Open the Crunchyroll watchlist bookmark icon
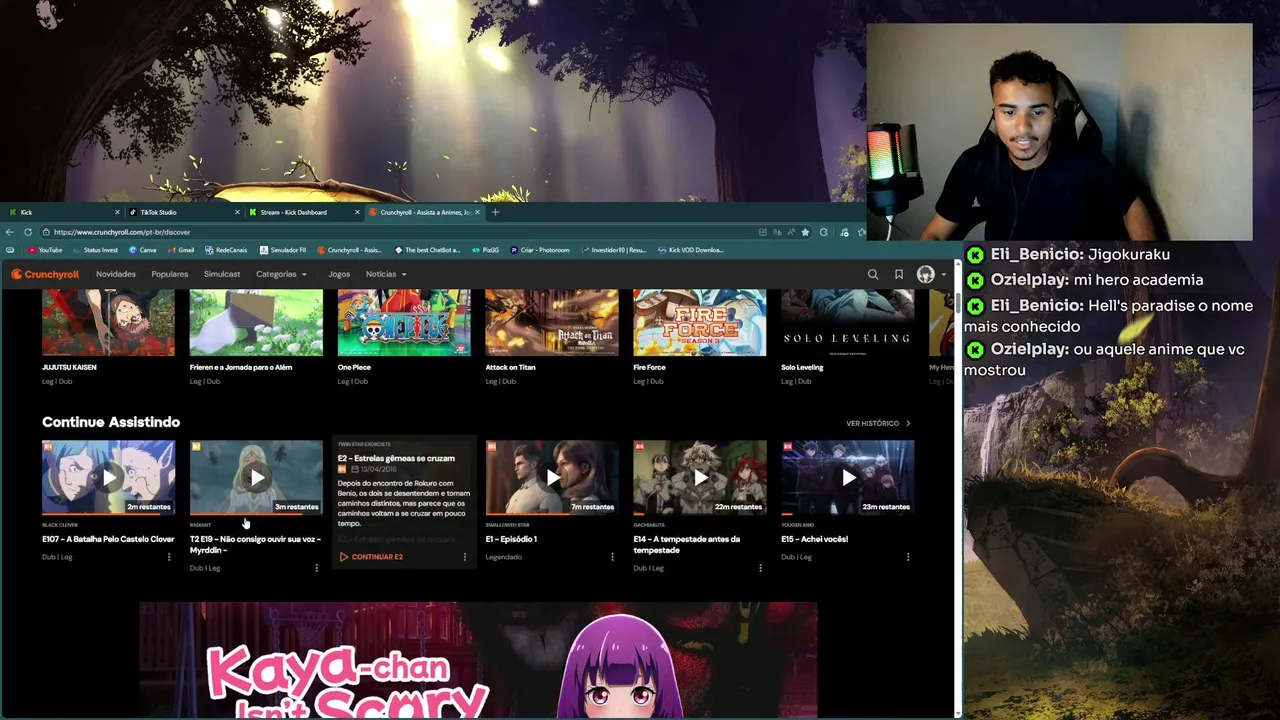Screen dimensions: 1280x720 pyautogui.click(x=898, y=274)
